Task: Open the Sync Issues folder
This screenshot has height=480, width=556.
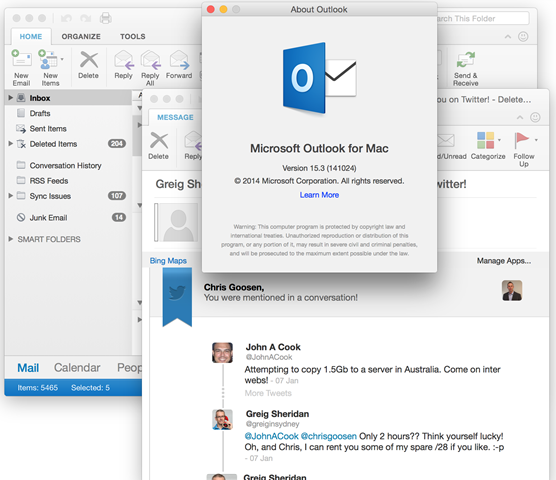Action: click(50, 196)
